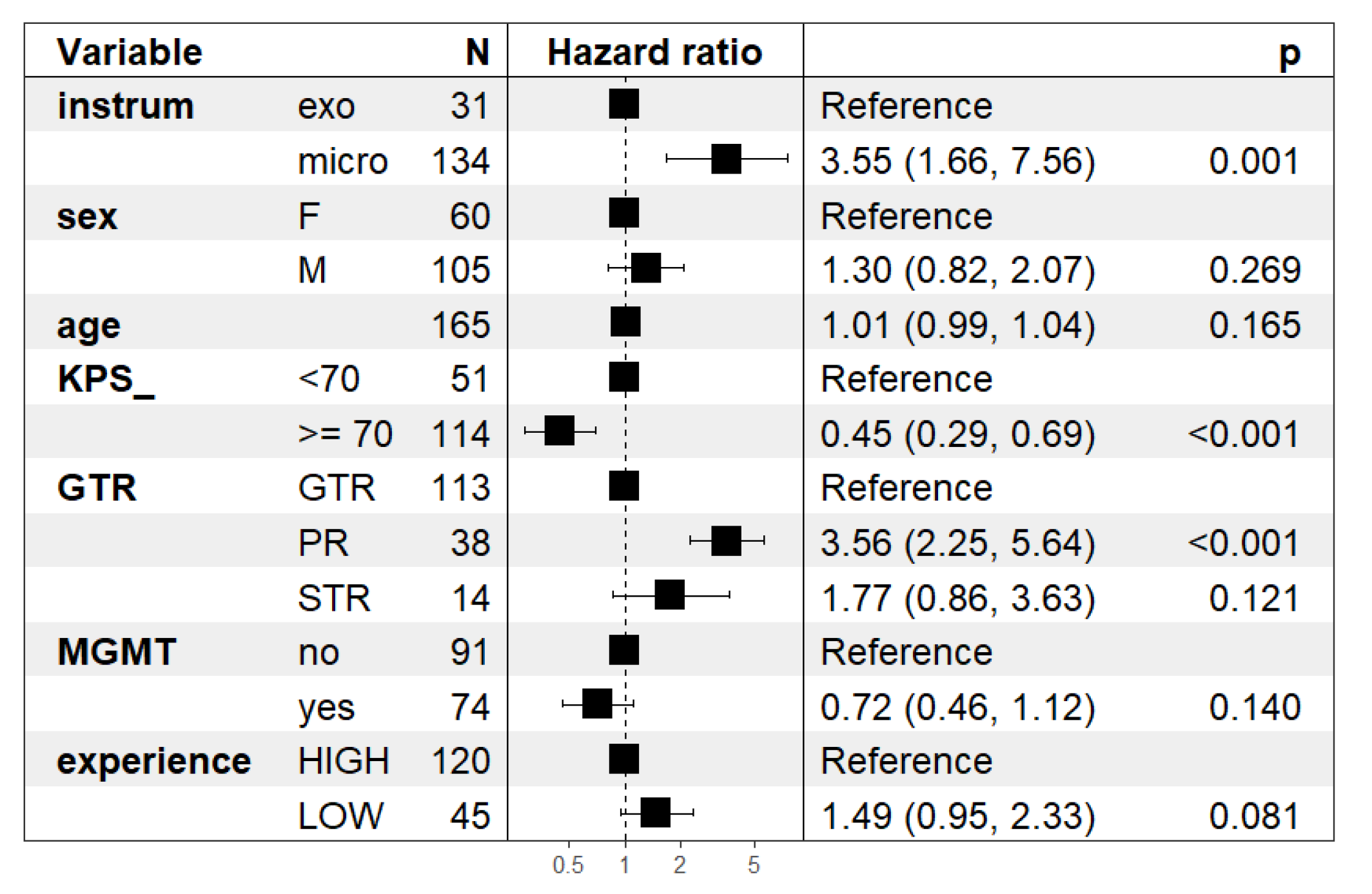The height and width of the screenshot is (894, 1372).
Task: Click the axis tick label 5
Action: pos(754,866)
